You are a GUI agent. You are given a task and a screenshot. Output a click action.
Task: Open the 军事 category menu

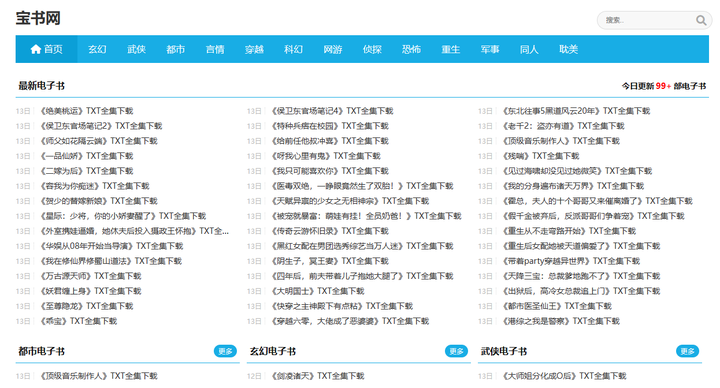490,49
